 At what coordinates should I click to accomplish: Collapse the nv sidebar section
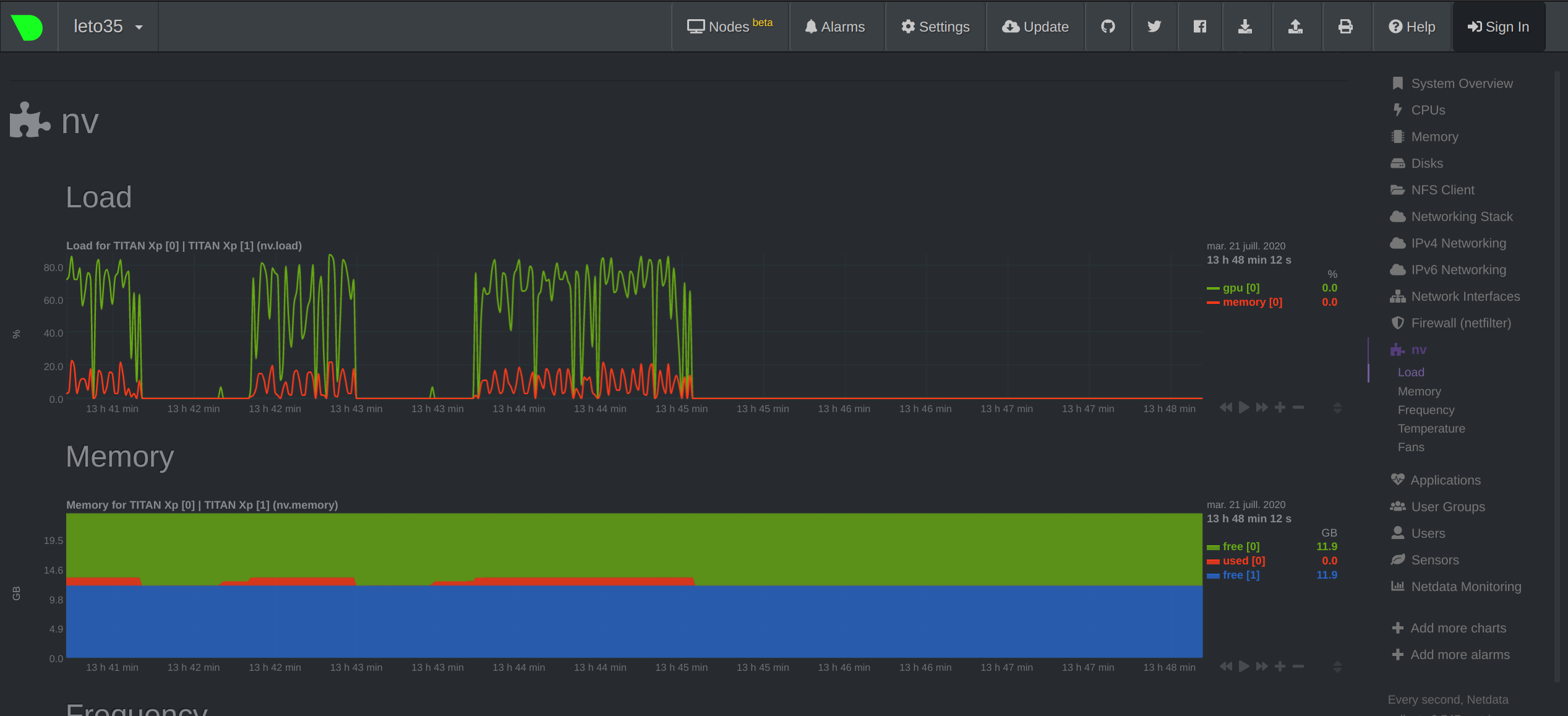click(1408, 350)
